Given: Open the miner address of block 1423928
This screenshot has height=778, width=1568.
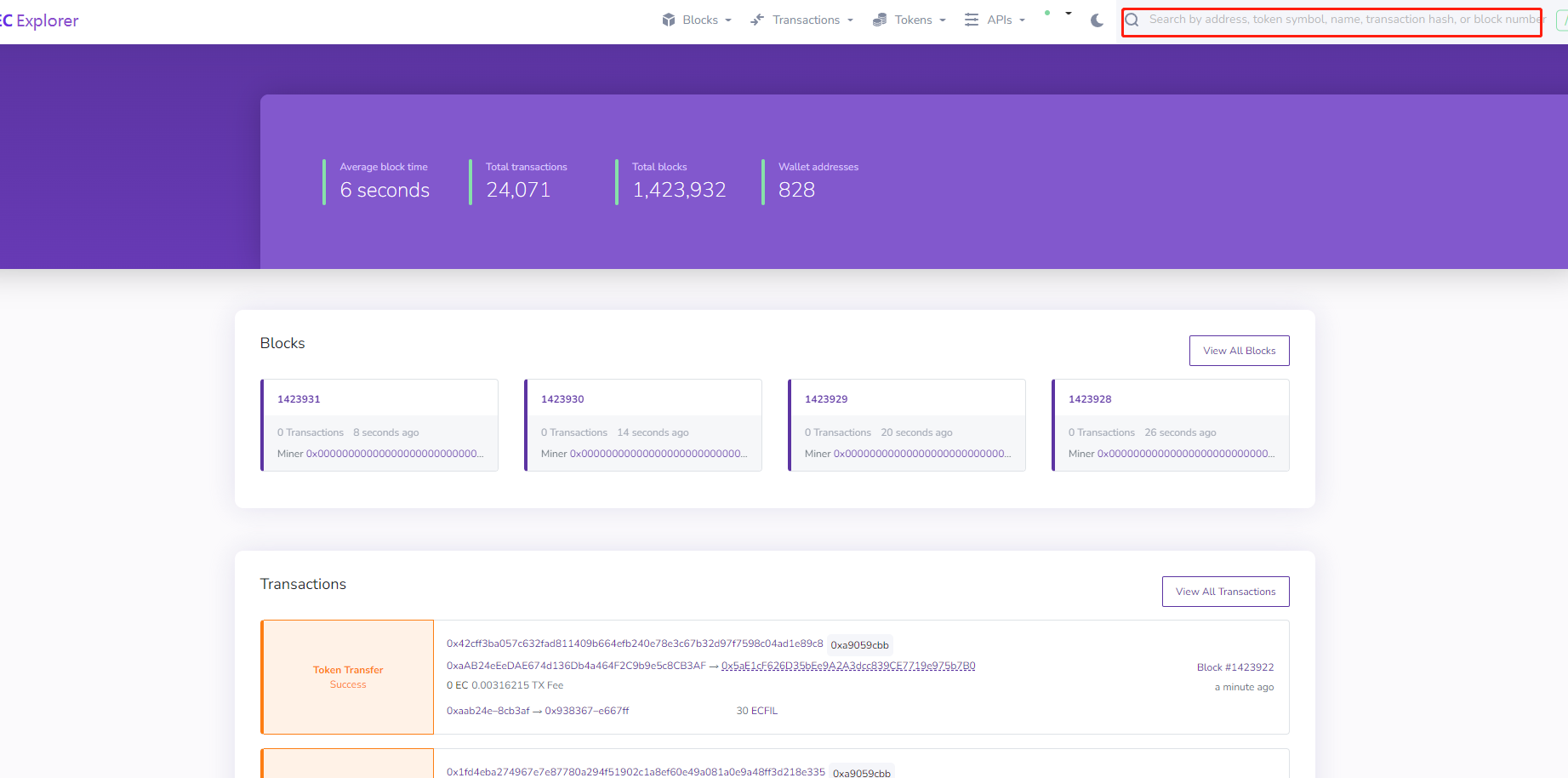Looking at the screenshot, I should [x=1185, y=454].
